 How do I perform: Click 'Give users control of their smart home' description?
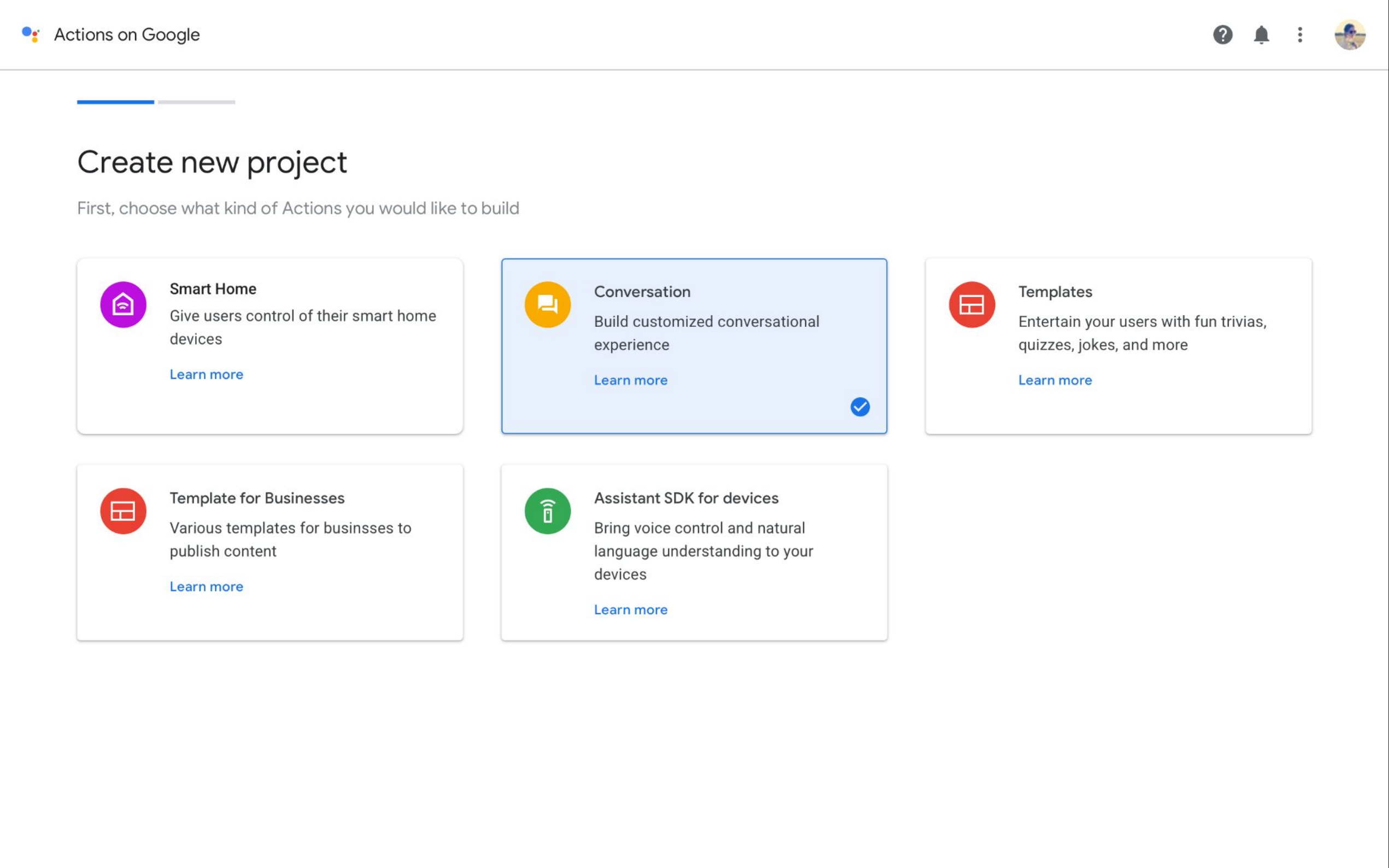(303, 327)
